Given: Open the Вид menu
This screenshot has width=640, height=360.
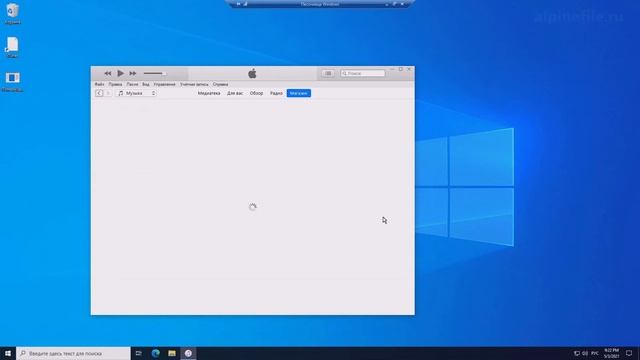Looking at the screenshot, I should point(146,84).
